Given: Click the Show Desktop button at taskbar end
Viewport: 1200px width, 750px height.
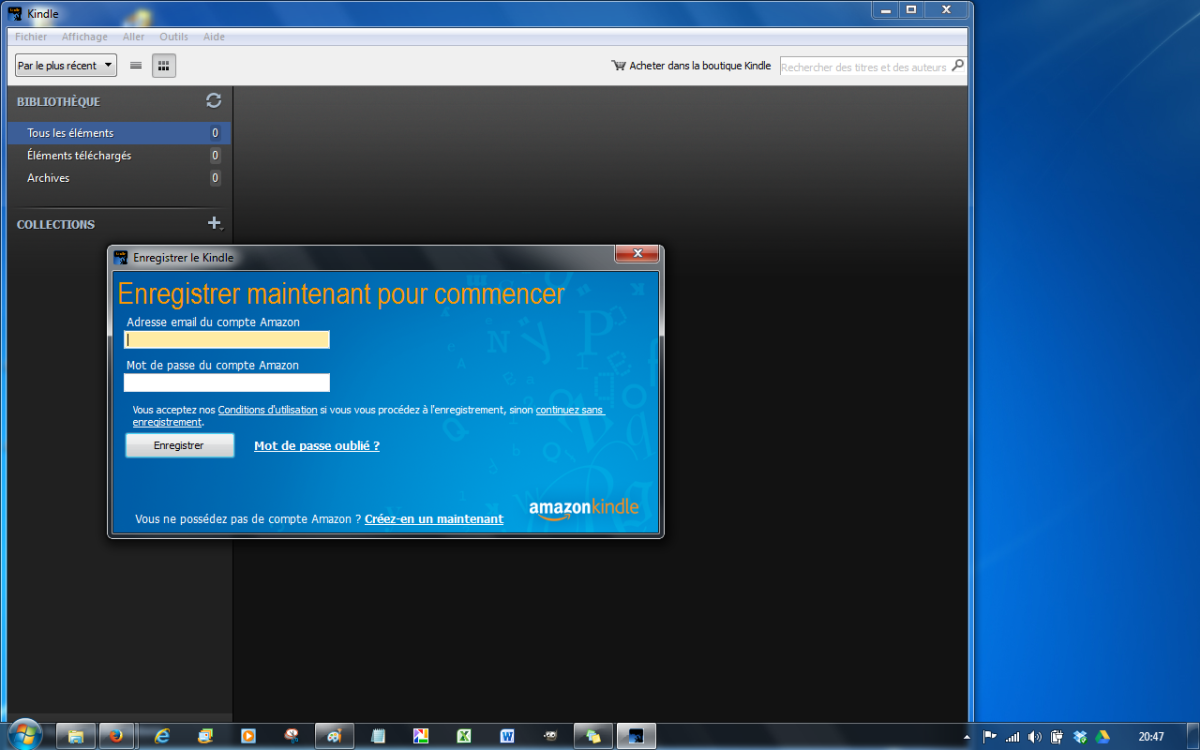Looking at the screenshot, I should click(1192, 736).
